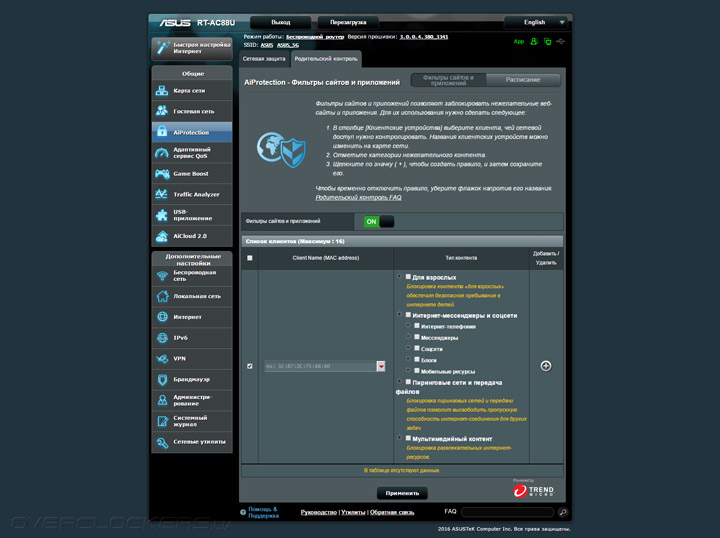Click the Reboot (Перезагрузка) button
This screenshot has width=720, height=538.
tap(348, 22)
